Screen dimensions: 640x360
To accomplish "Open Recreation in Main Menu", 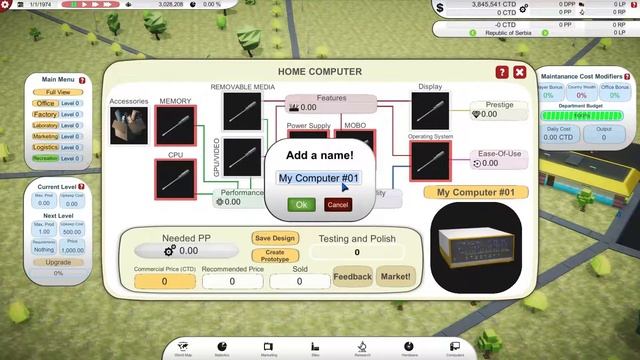I will (45, 158).
